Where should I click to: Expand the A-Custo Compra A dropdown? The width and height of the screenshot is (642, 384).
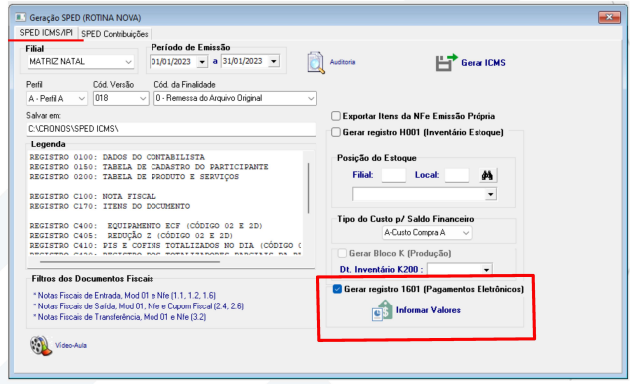tap(466, 233)
